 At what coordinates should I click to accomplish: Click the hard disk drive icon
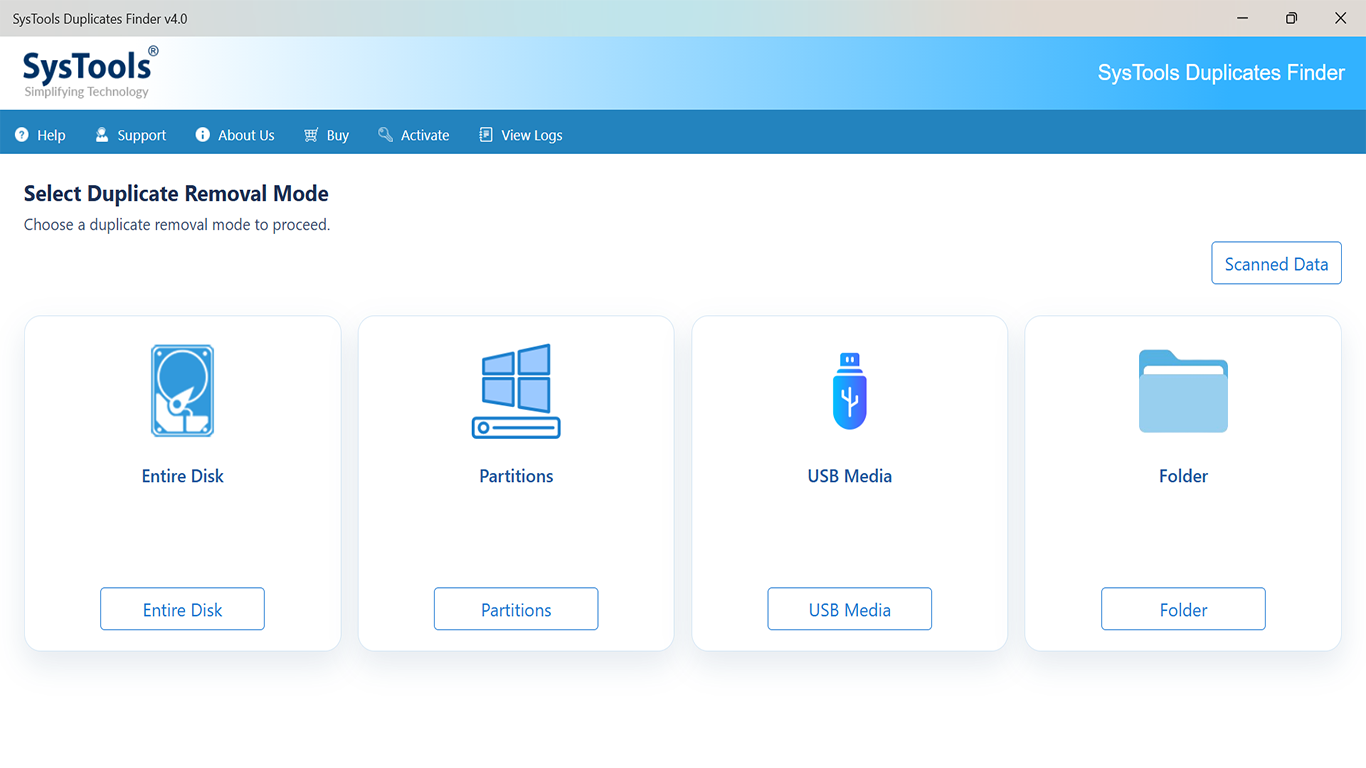pyautogui.click(x=182, y=391)
